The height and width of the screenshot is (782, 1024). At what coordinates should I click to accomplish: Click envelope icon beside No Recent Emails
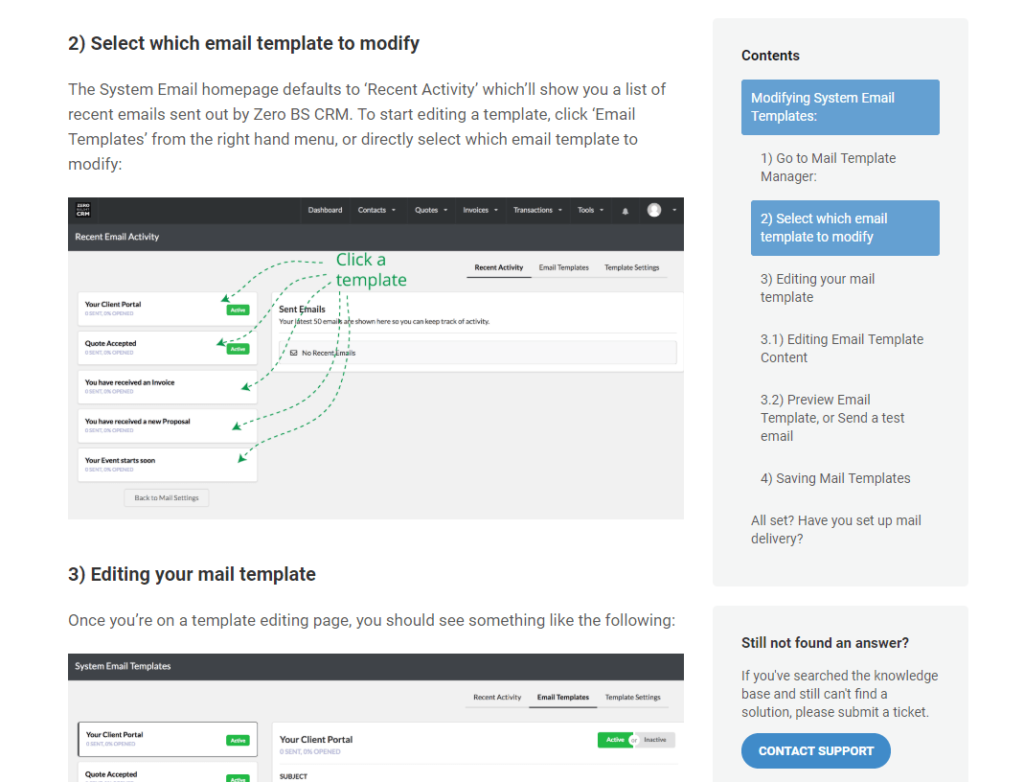pyautogui.click(x=293, y=353)
